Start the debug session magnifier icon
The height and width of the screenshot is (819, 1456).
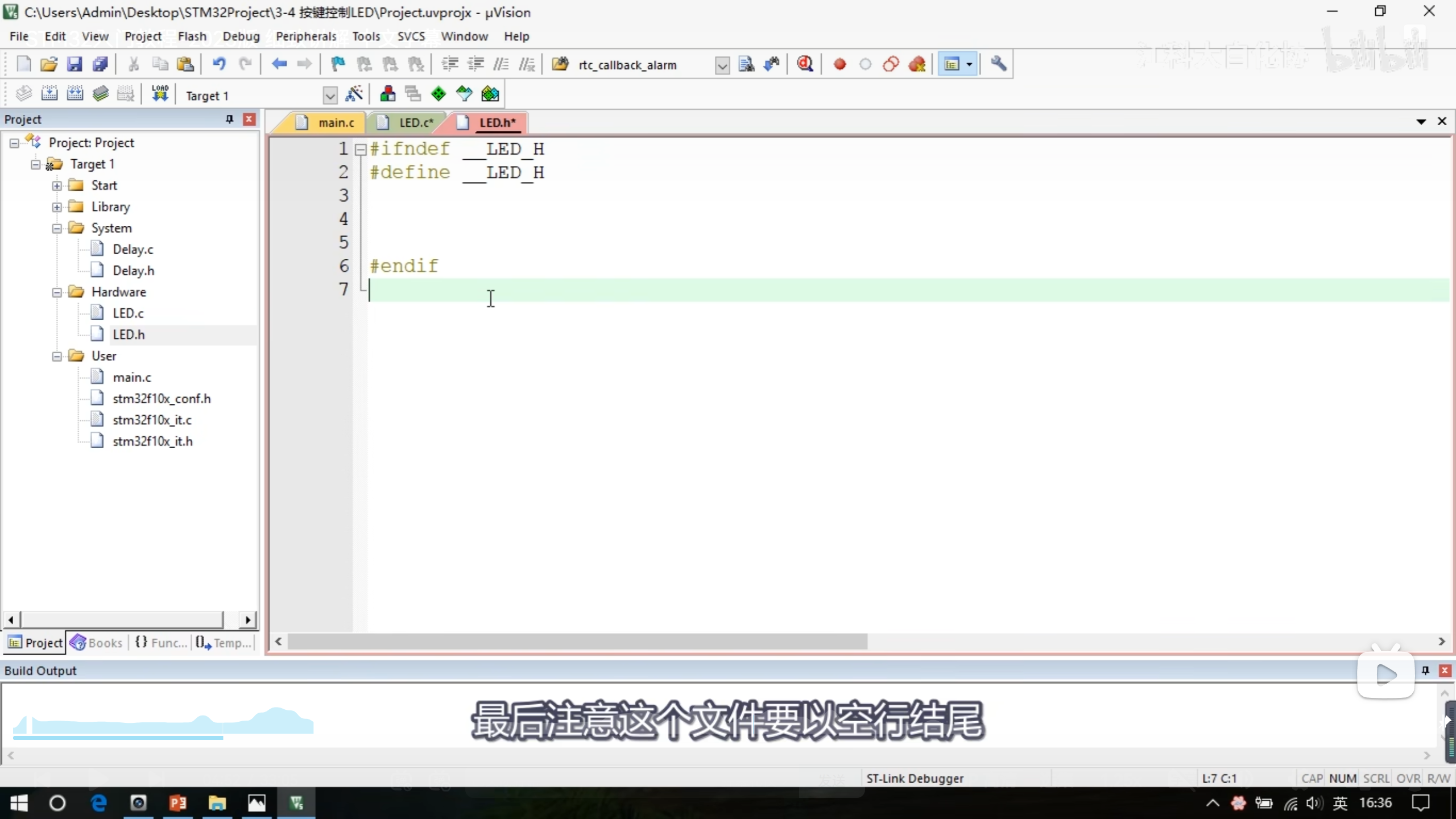[805, 64]
